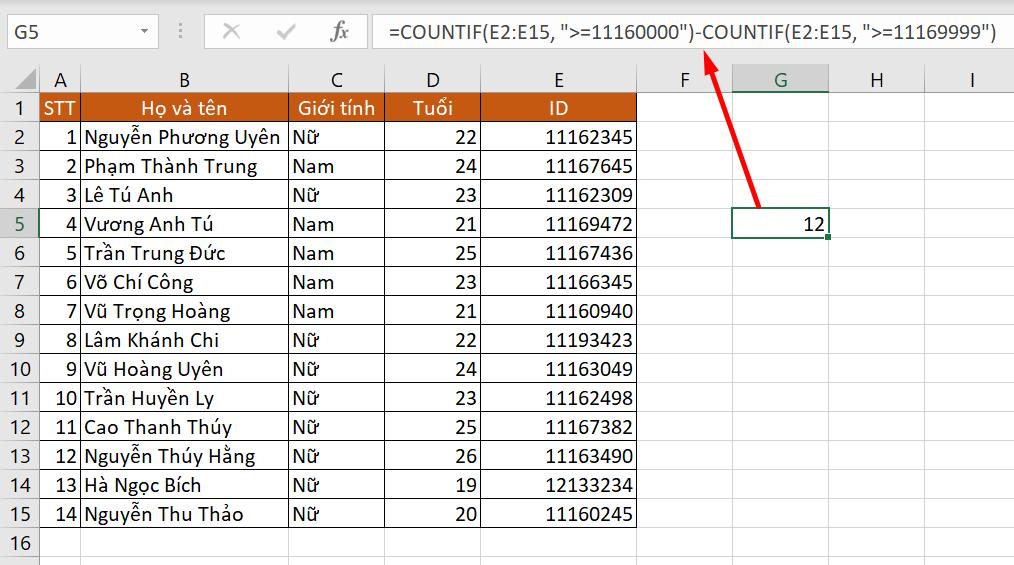Click the 'Họ và tên' header cell
This screenshot has height=565, width=1014.
pos(184,107)
